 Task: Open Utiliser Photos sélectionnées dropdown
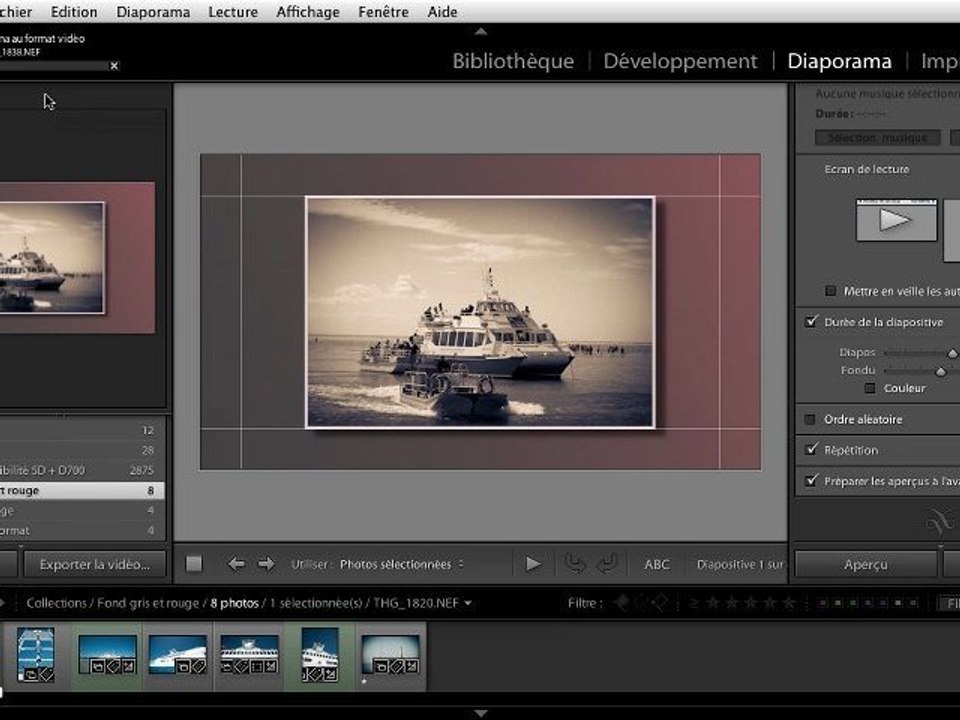coord(402,564)
